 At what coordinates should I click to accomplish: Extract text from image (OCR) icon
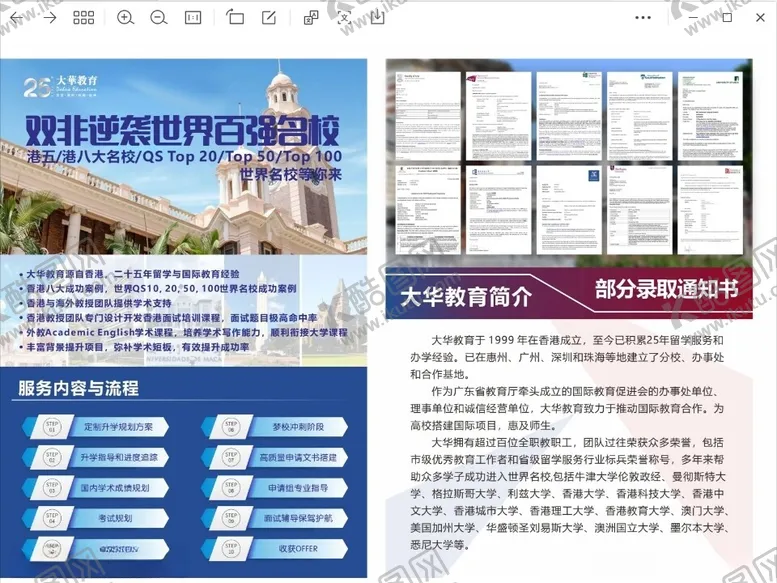pos(344,18)
